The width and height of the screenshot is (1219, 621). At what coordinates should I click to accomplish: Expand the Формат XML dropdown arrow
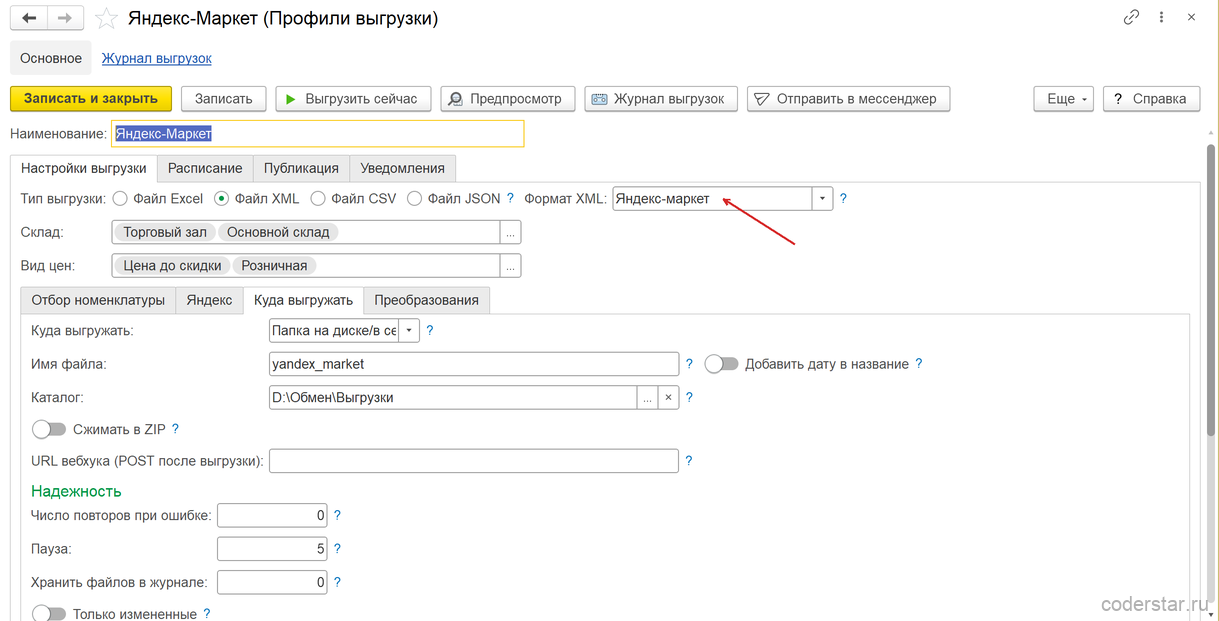pos(822,198)
